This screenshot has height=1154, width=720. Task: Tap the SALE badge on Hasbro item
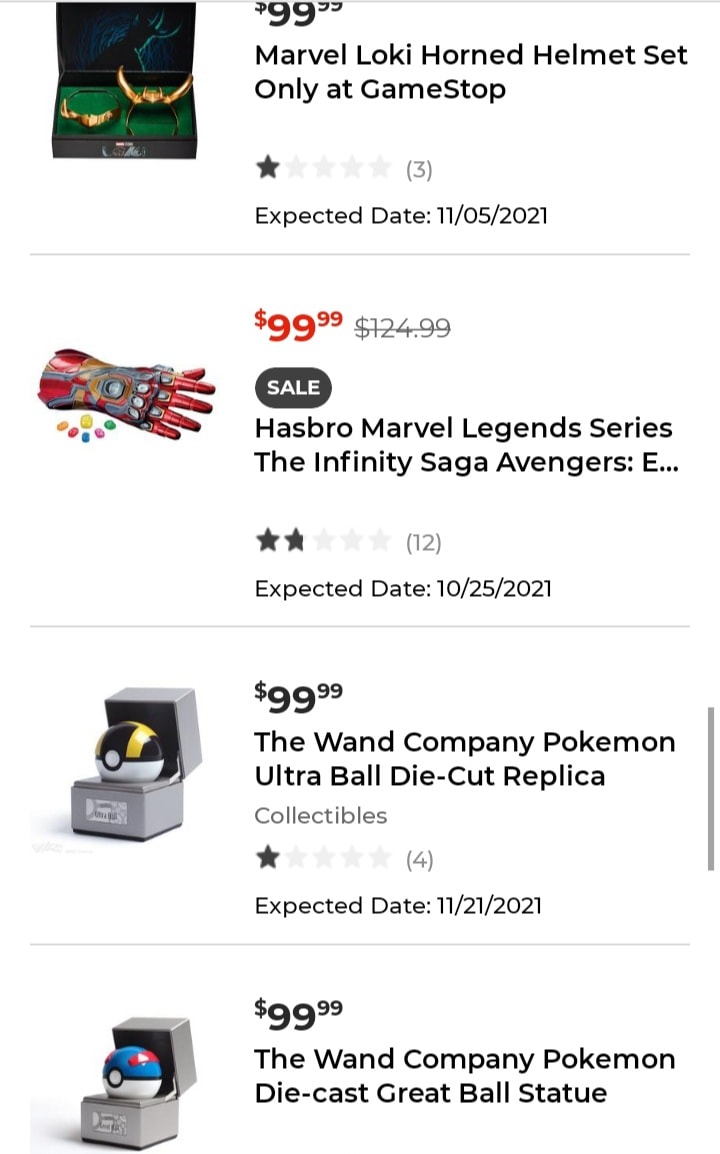pyautogui.click(x=293, y=387)
